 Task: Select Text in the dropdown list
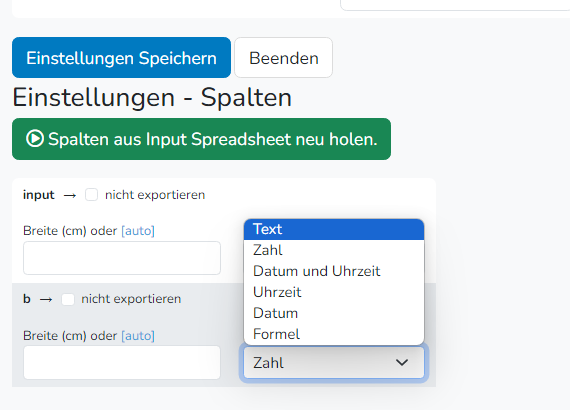click(x=334, y=229)
